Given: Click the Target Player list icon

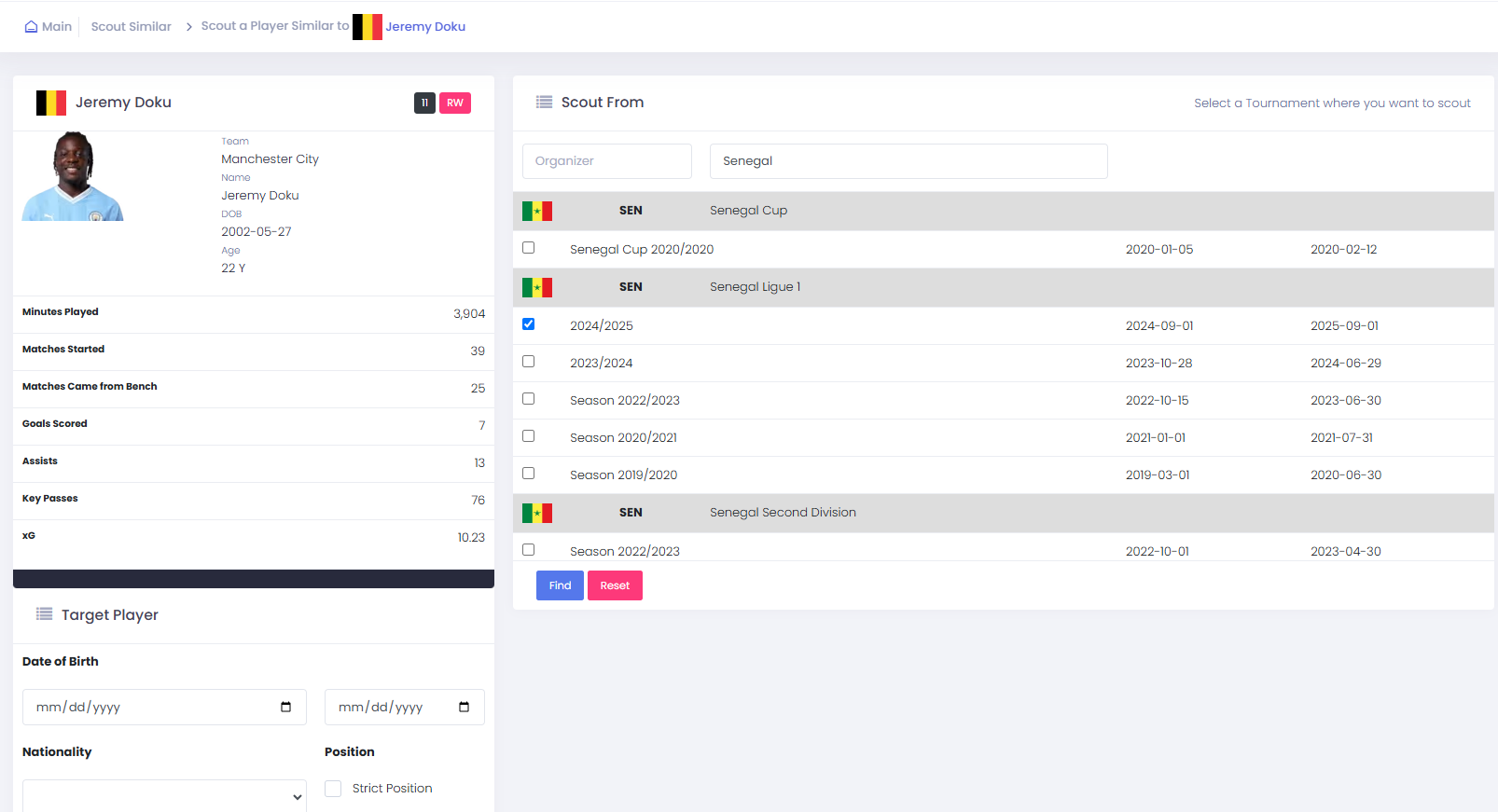Looking at the screenshot, I should point(44,614).
